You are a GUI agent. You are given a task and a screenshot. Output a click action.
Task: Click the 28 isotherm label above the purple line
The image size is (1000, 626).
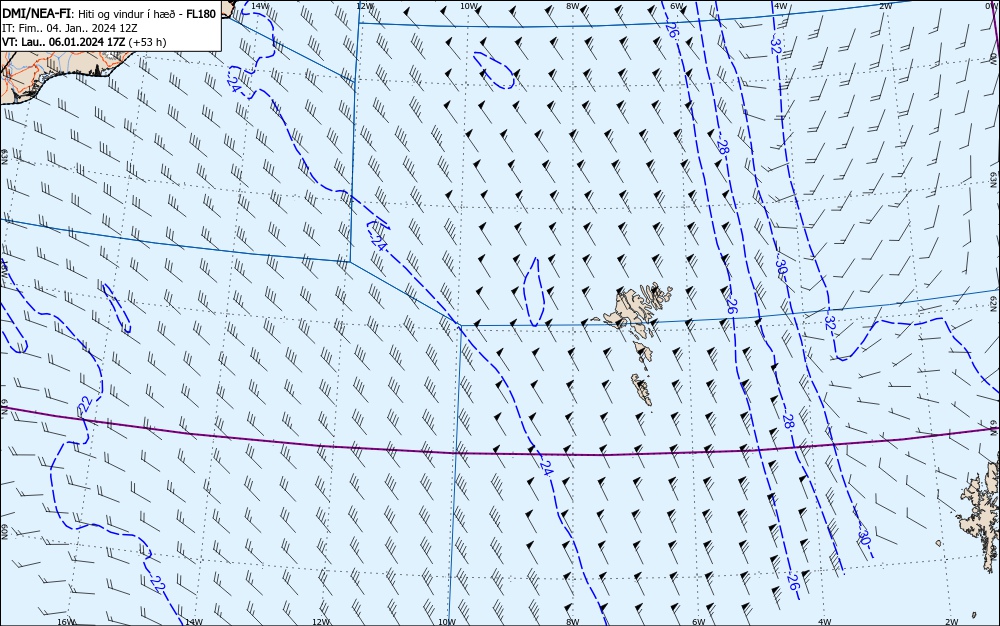[788, 421]
